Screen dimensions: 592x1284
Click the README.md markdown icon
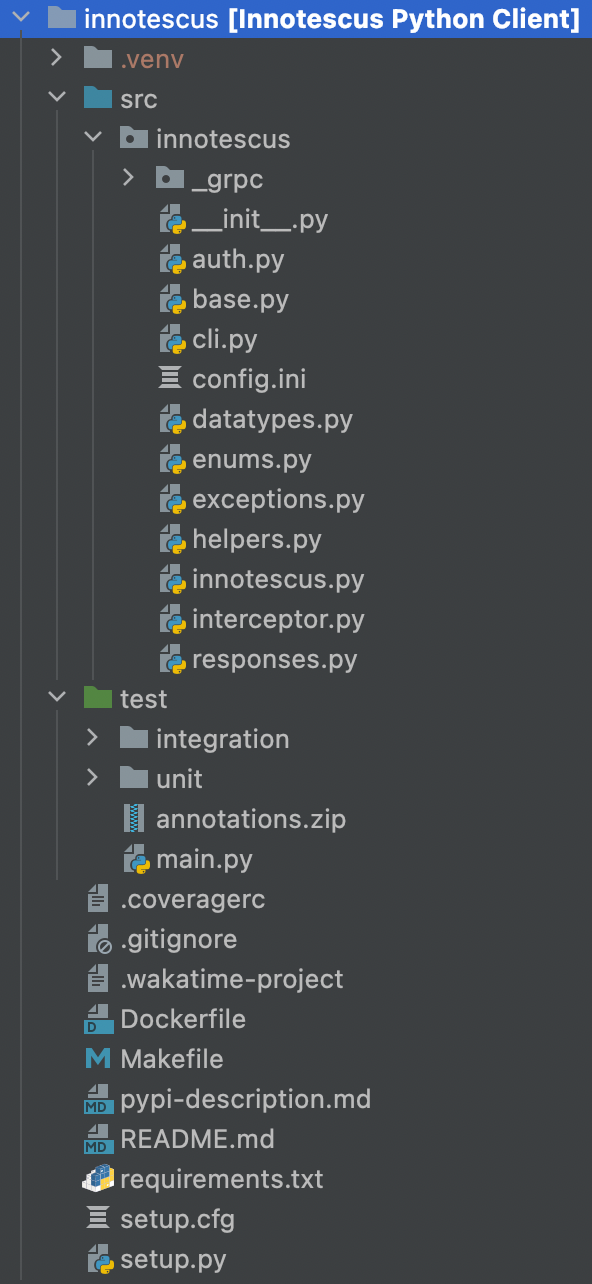pos(98,1139)
